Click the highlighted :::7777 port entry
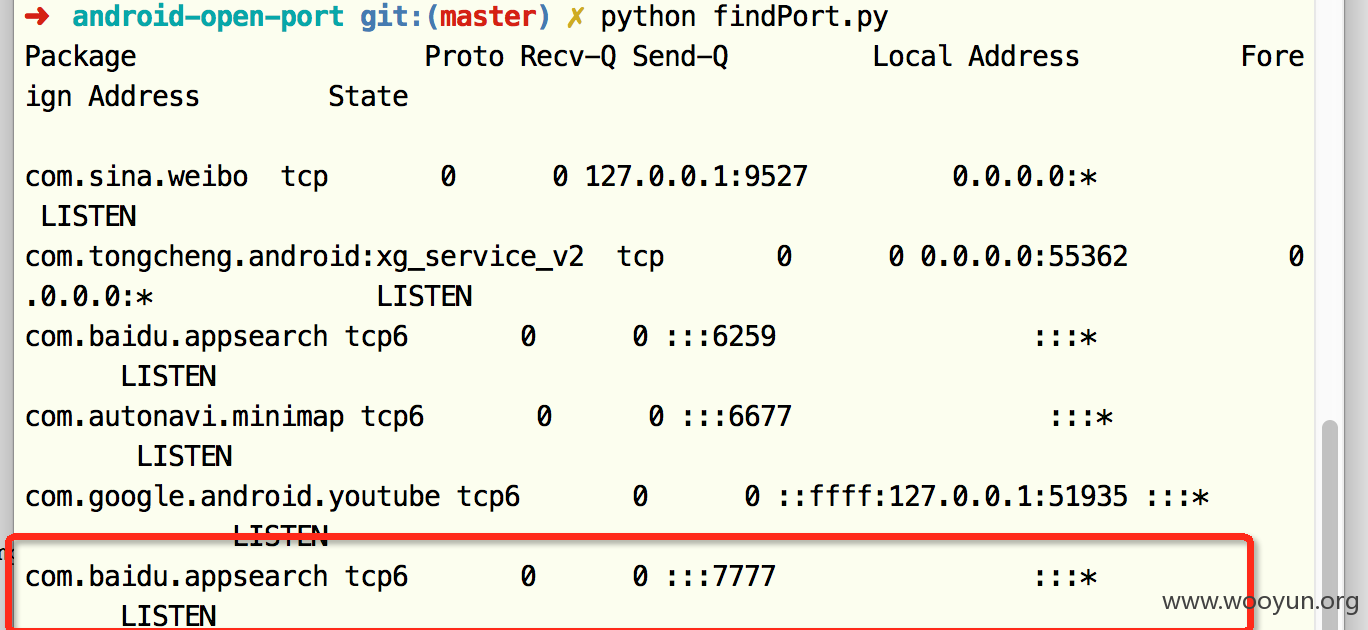 [720, 577]
